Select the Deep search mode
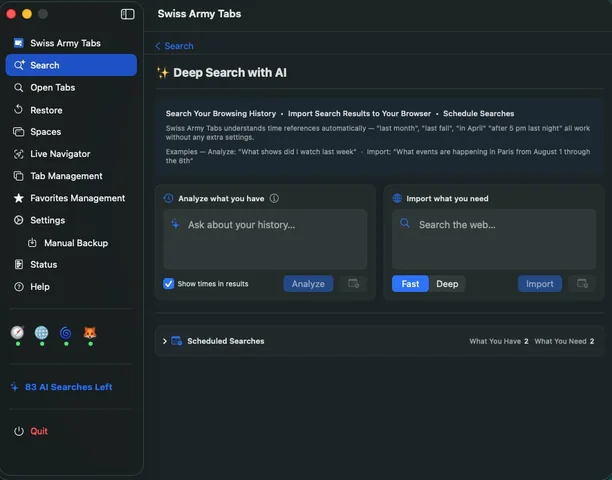Screen dimensions: 612x480 (447, 284)
